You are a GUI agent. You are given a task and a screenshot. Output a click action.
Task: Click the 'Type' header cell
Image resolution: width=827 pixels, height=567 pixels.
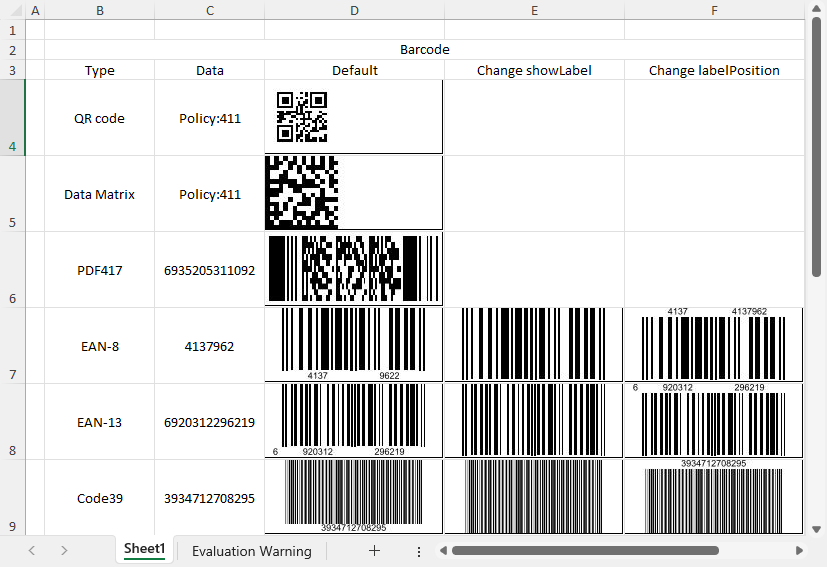100,70
